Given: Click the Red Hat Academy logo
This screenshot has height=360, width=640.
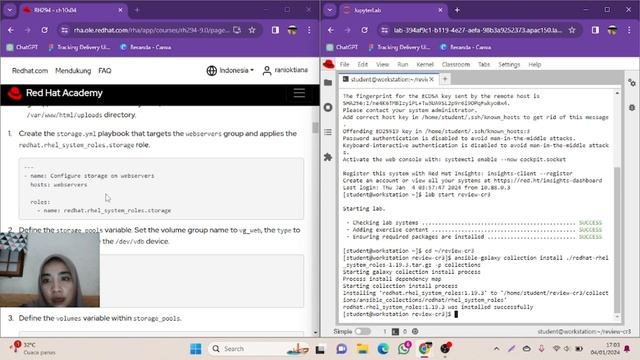Looking at the screenshot, I should (x=56, y=93).
